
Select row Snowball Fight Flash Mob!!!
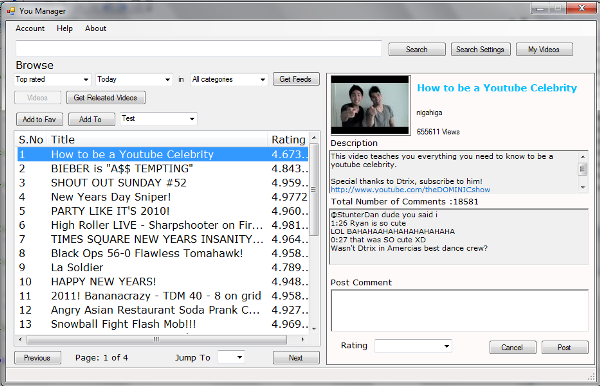click(163, 324)
